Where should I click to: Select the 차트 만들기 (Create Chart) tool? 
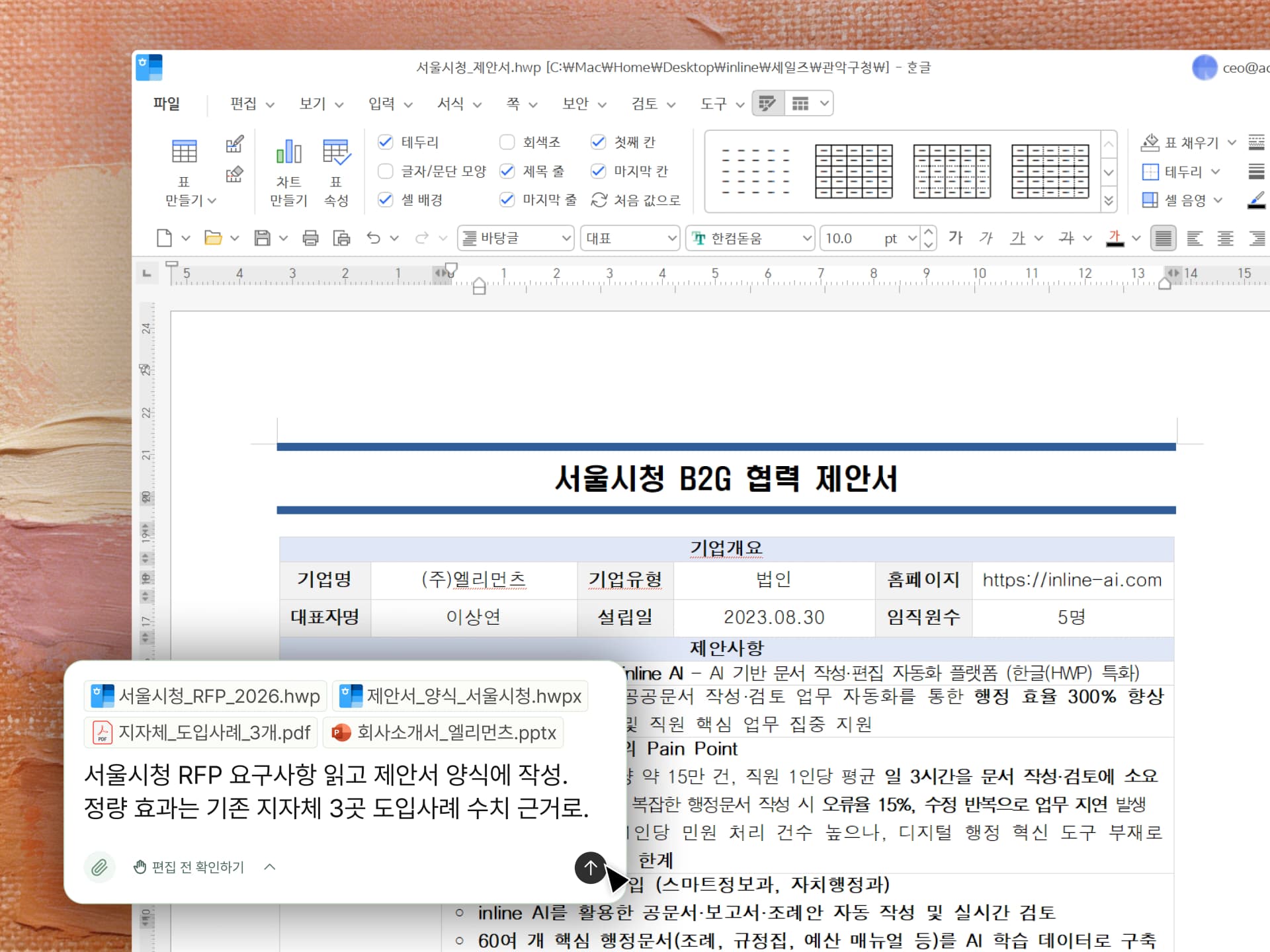coord(289,167)
